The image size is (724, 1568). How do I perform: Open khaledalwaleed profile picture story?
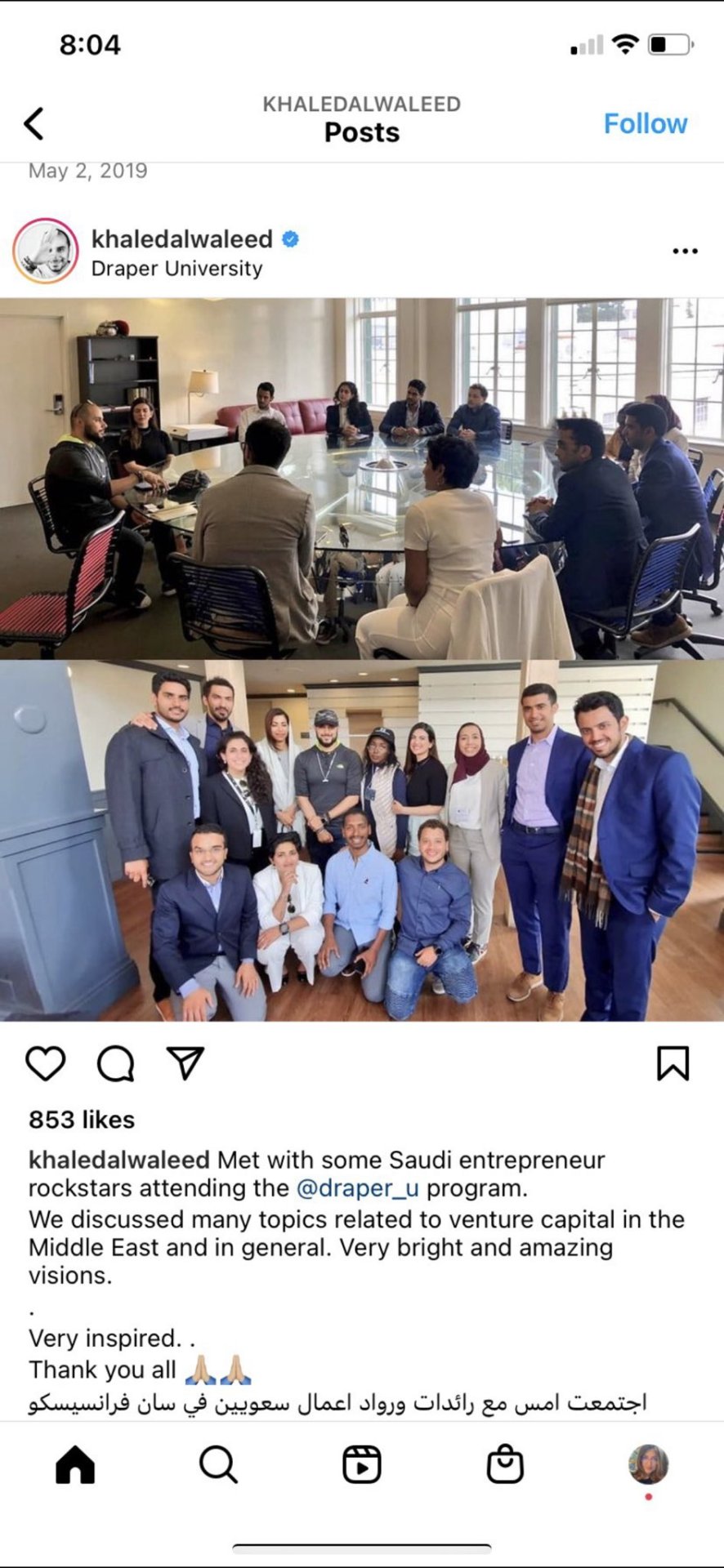click(x=46, y=251)
